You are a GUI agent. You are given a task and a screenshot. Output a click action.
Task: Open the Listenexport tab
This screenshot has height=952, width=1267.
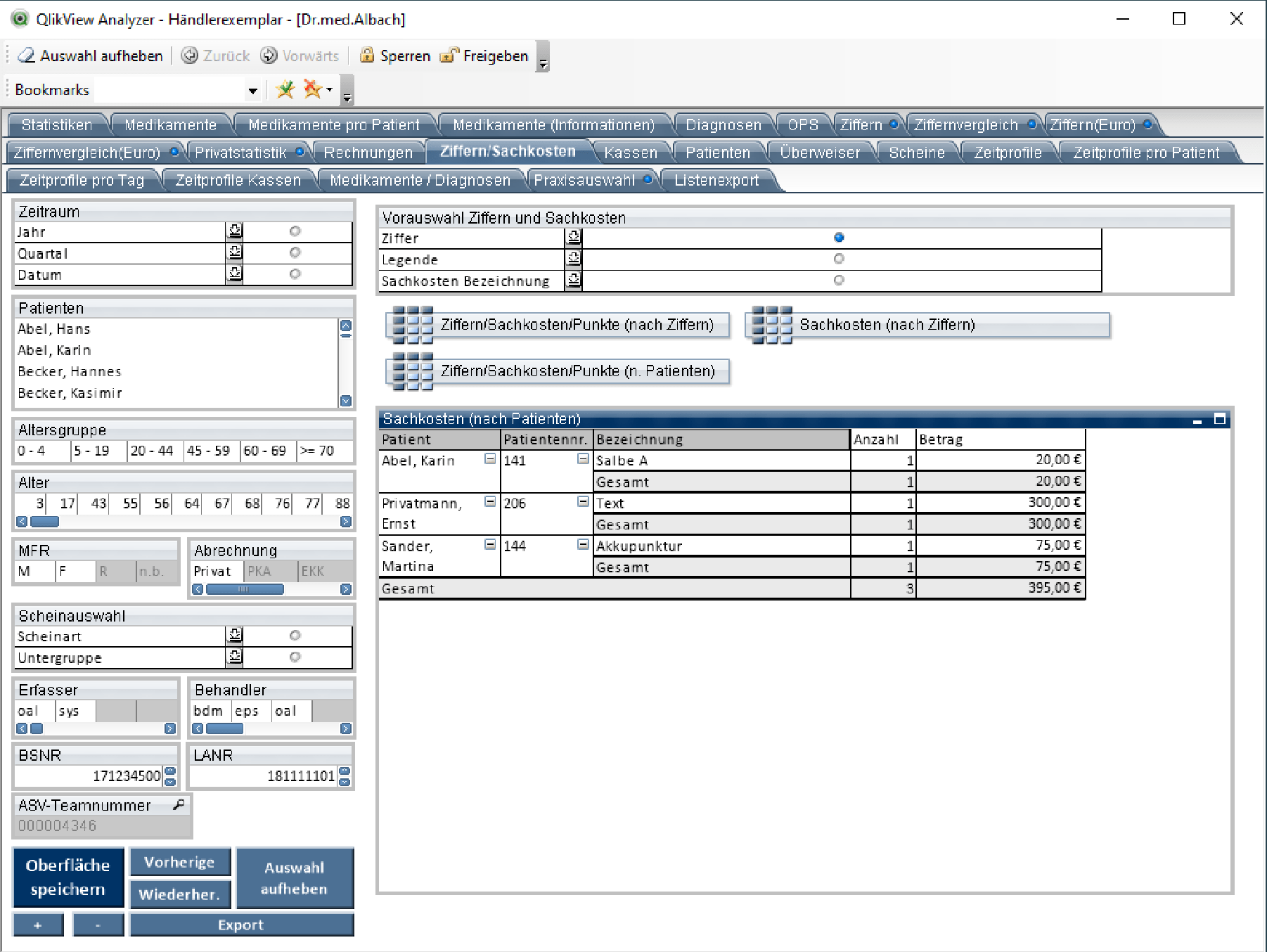tap(716, 181)
